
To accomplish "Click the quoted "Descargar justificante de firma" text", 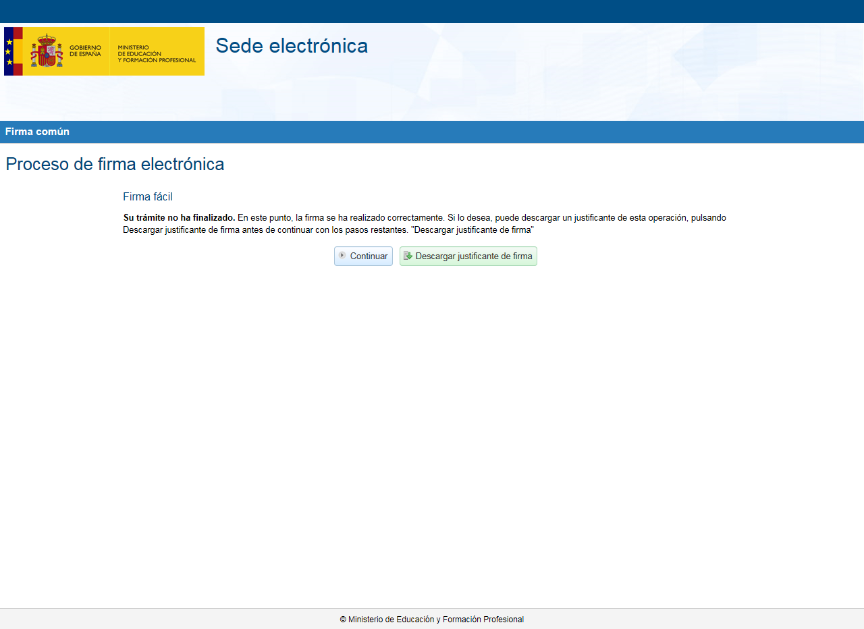I will coord(472,230).
